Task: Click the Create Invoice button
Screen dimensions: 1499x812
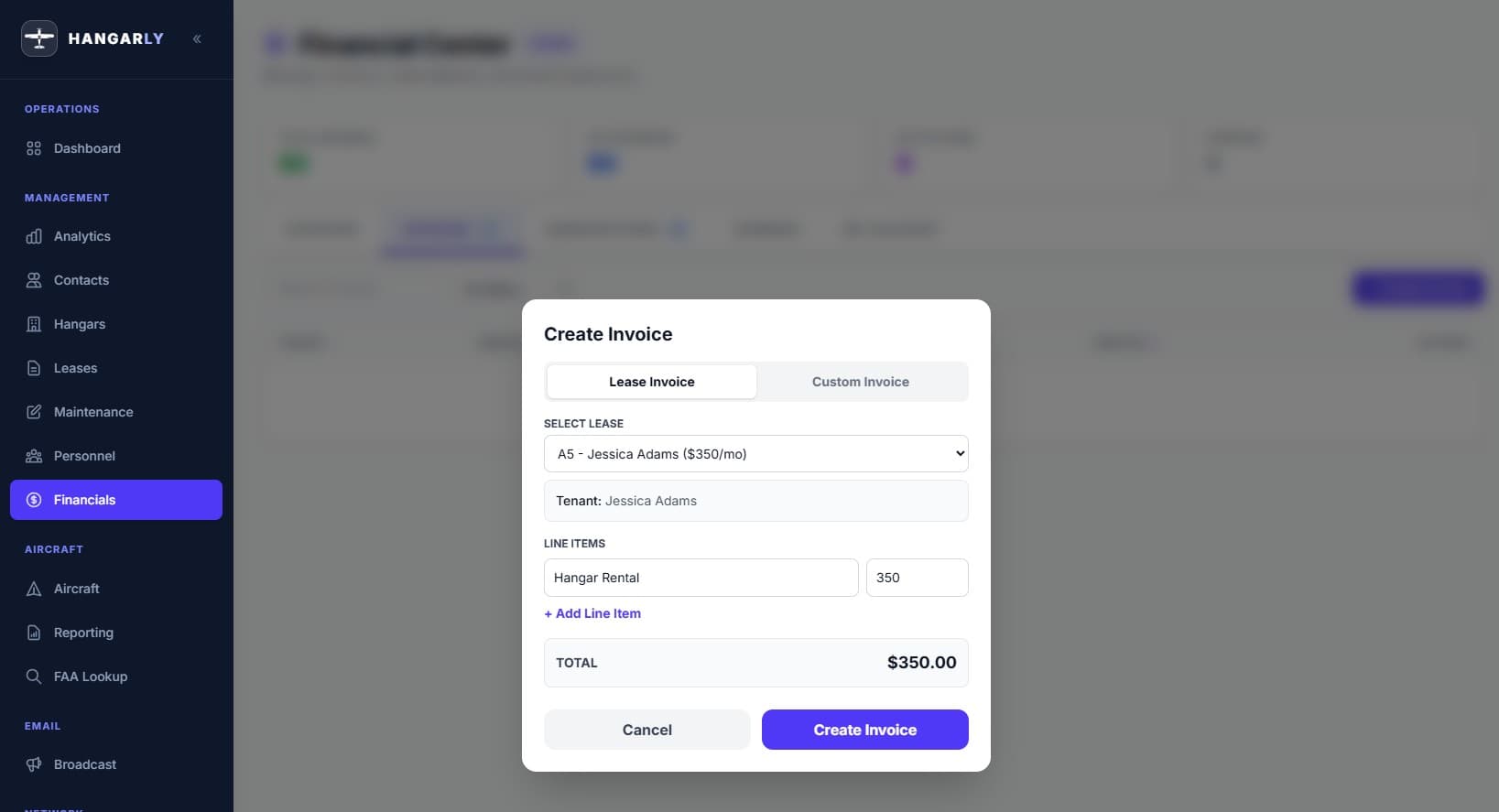Action: [x=864, y=730]
